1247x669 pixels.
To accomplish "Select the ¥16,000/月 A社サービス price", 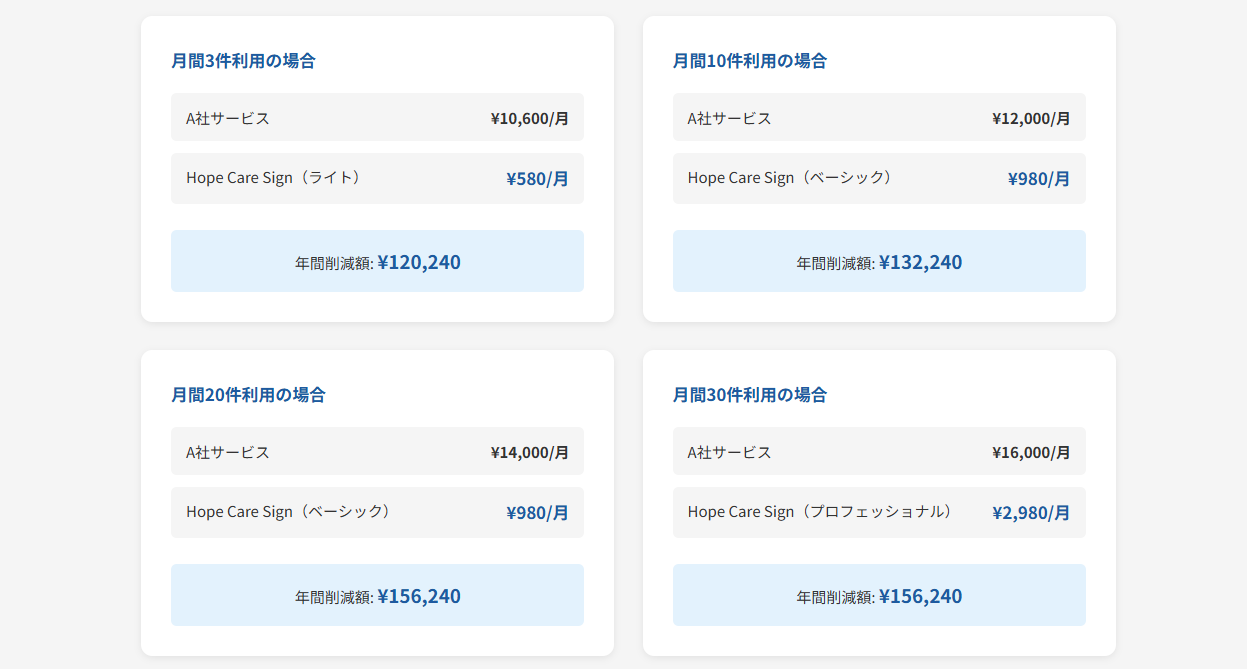I will [x=1031, y=452].
